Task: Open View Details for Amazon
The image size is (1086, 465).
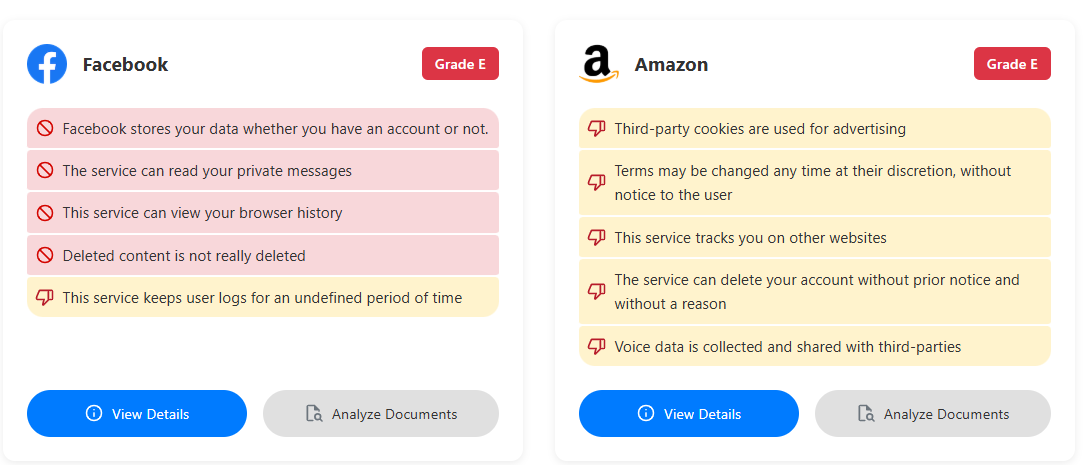Action: point(689,414)
